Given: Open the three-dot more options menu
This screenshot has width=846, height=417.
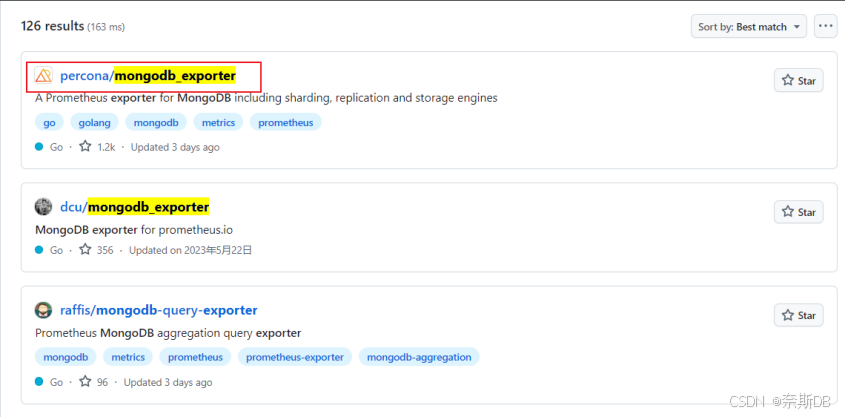Looking at the screenshot, I should point(825,26).
